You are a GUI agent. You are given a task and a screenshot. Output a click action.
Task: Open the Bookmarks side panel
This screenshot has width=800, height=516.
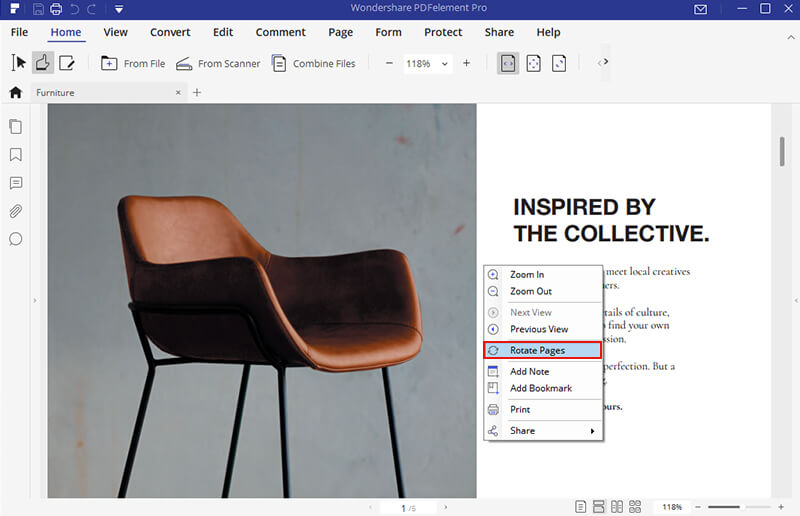point(16,155)
